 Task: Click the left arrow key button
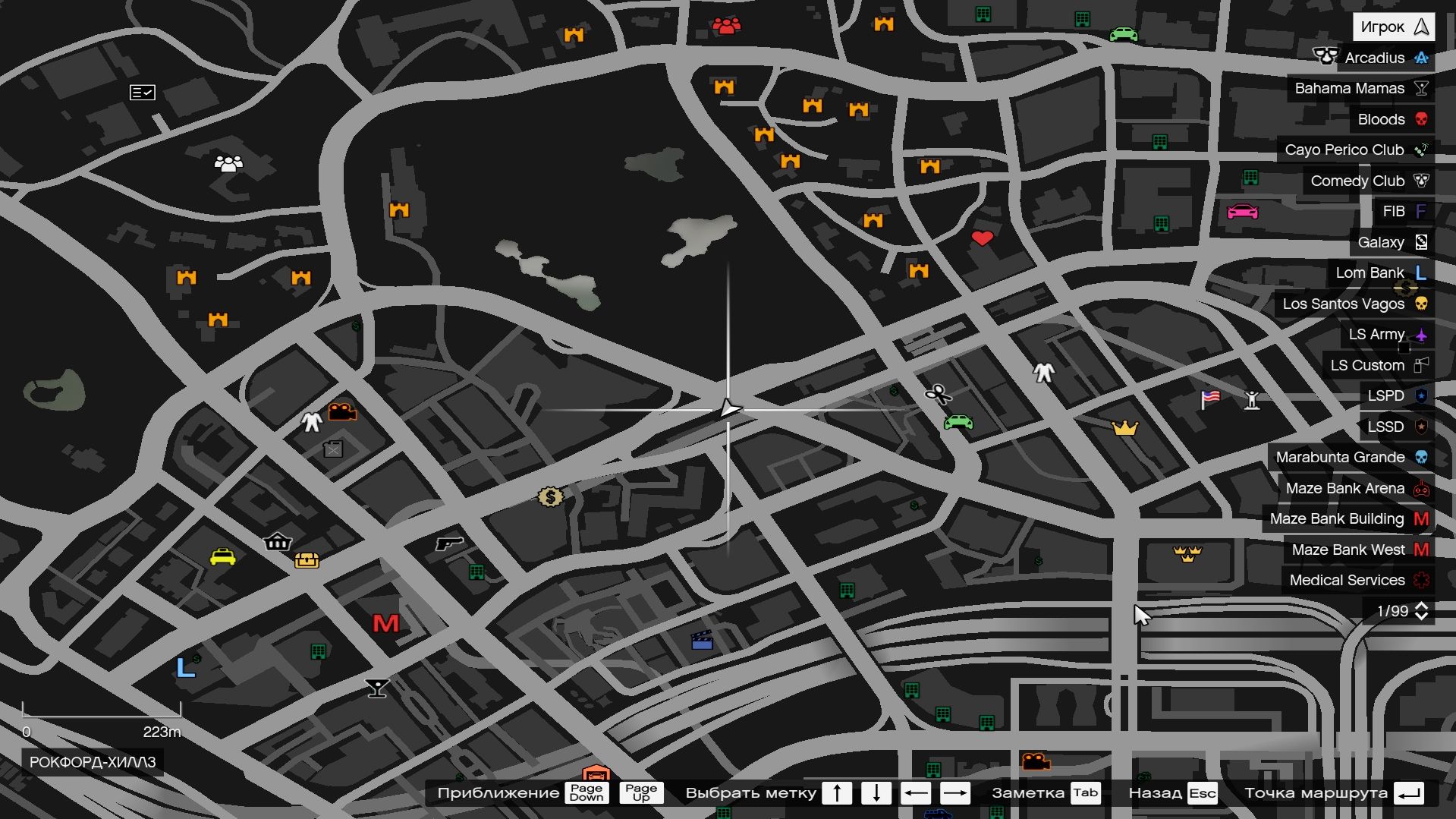916,793
